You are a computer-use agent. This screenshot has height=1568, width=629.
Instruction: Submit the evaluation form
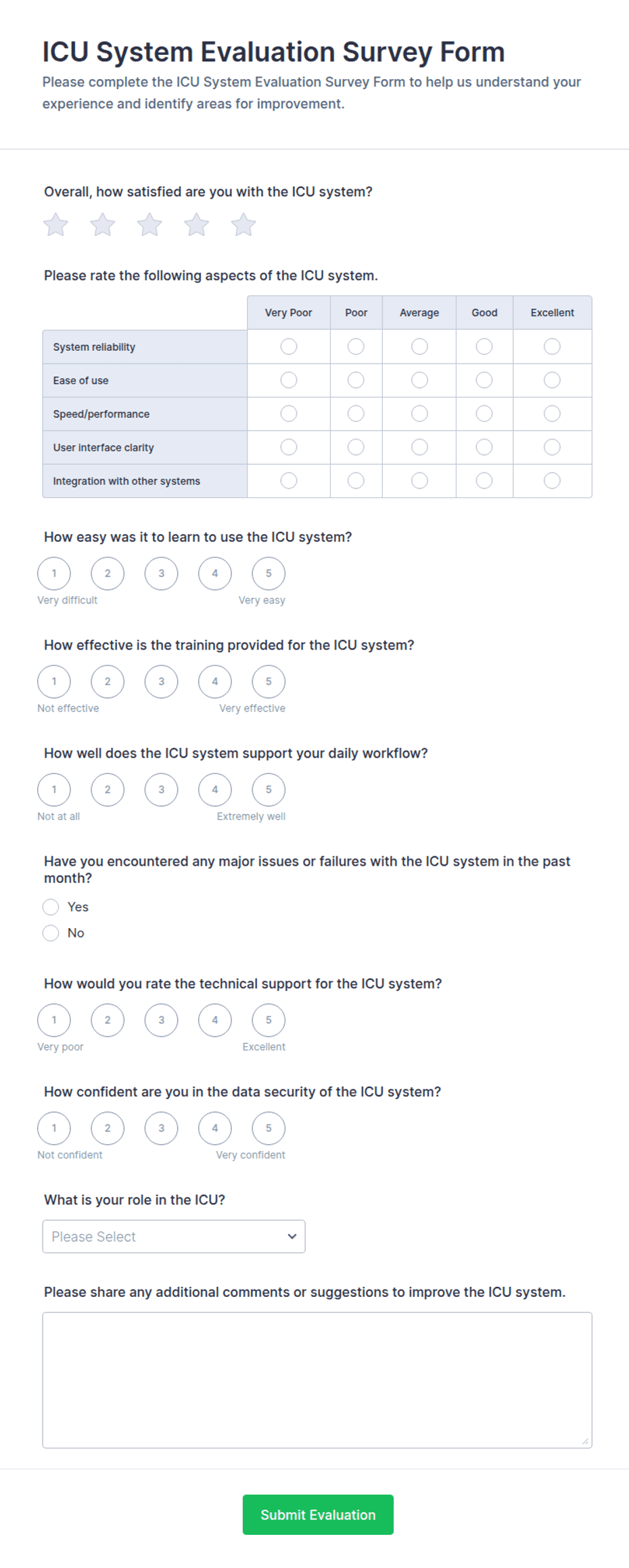[x=318, y=1515]
